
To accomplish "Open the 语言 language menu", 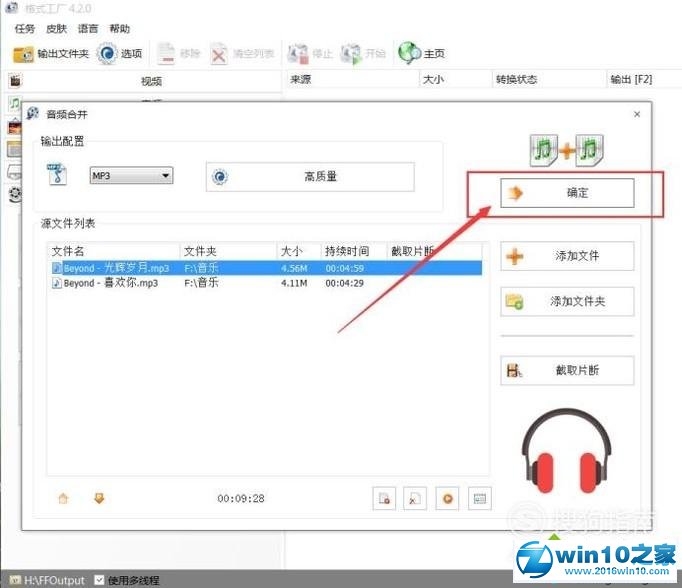I will (88, 29).
